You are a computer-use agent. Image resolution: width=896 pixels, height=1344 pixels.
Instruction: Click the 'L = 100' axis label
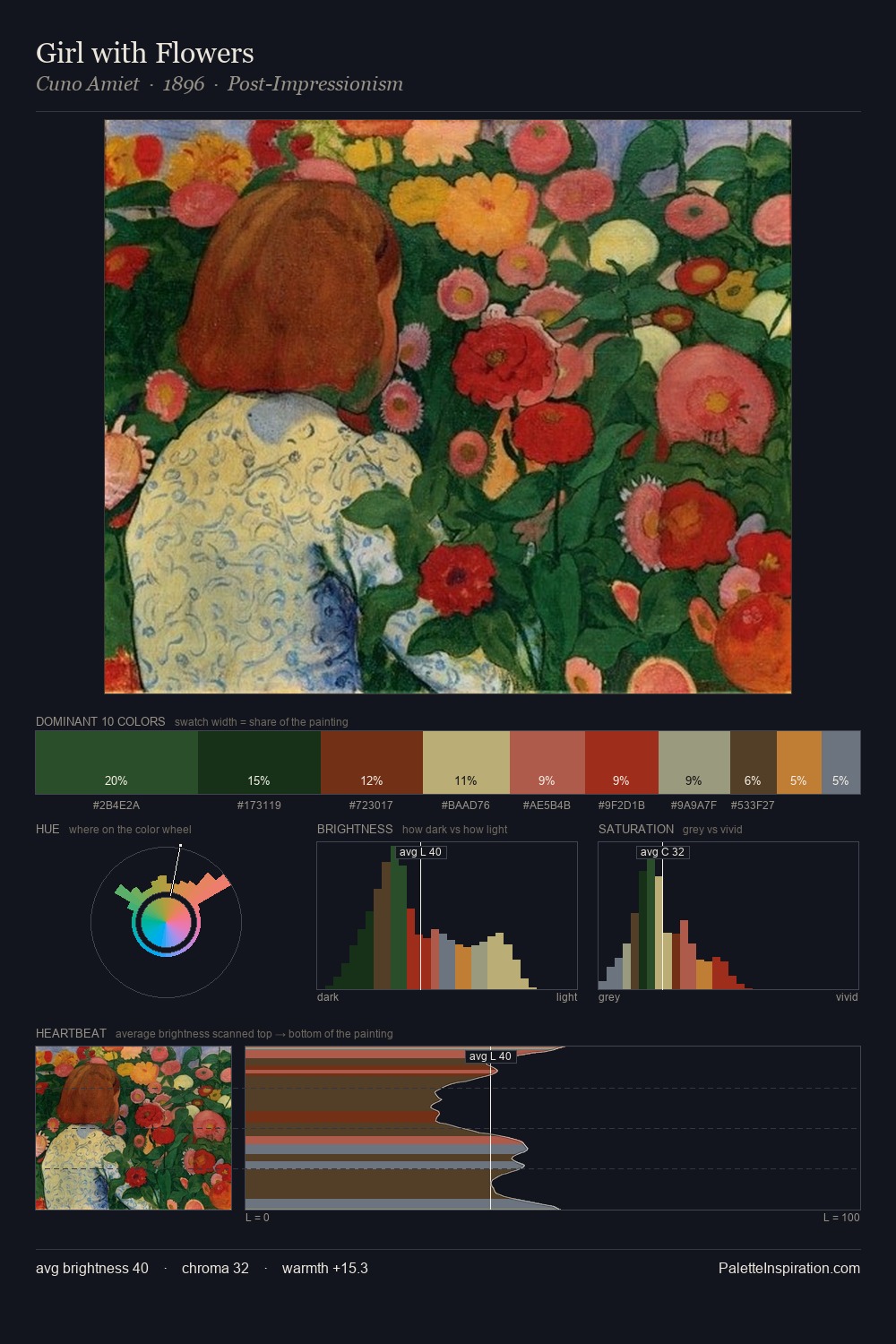tap(841, 1218)
